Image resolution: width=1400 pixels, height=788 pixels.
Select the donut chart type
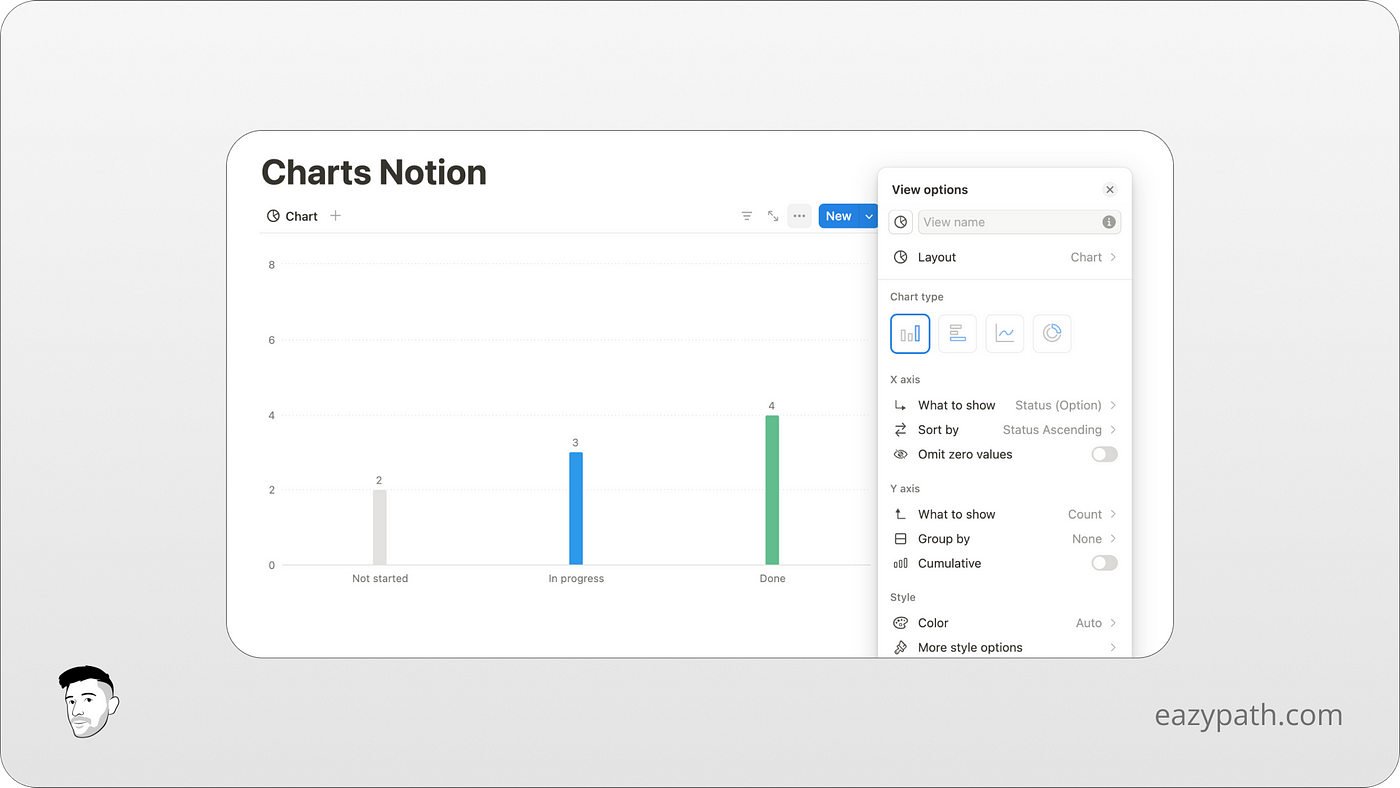[x=1052, y=333]
